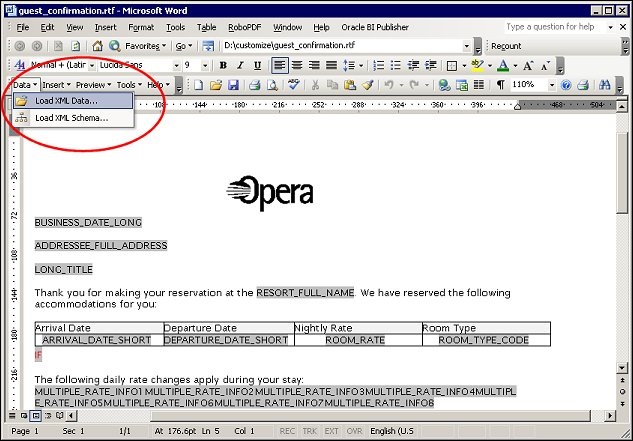Toggle Center paragraph alignment
The height and width of the screenshot is (441, 633).
[x=297, y=65]
